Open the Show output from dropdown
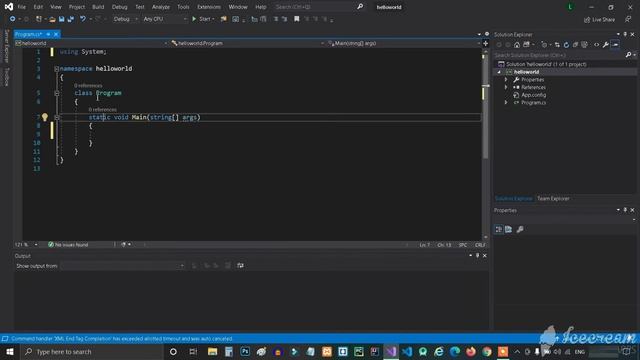The height and width of the screenshot is (360, 640). click(122, 266)
